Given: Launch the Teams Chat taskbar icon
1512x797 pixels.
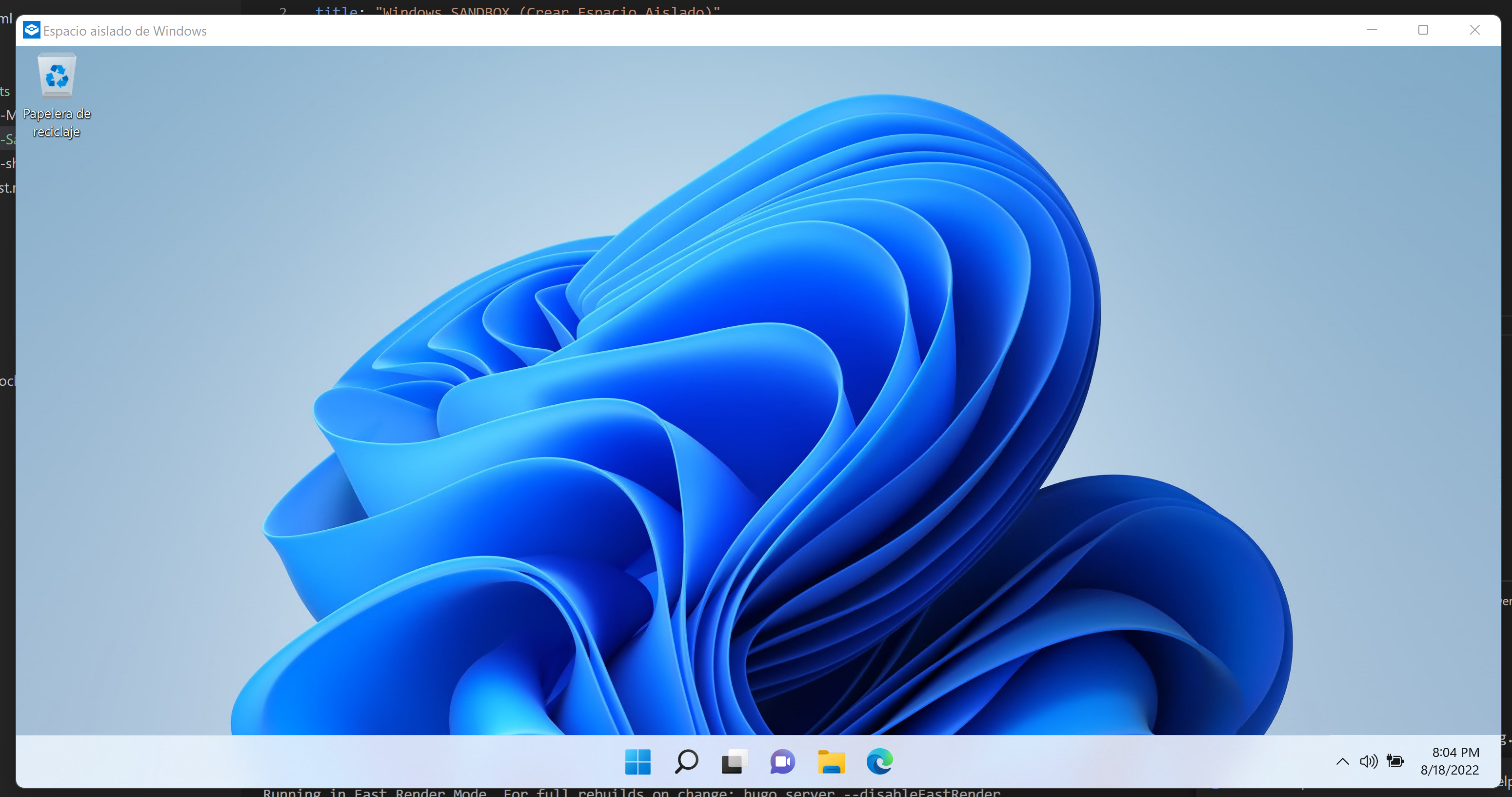Looking at the screenshot, I should point(782,762).
